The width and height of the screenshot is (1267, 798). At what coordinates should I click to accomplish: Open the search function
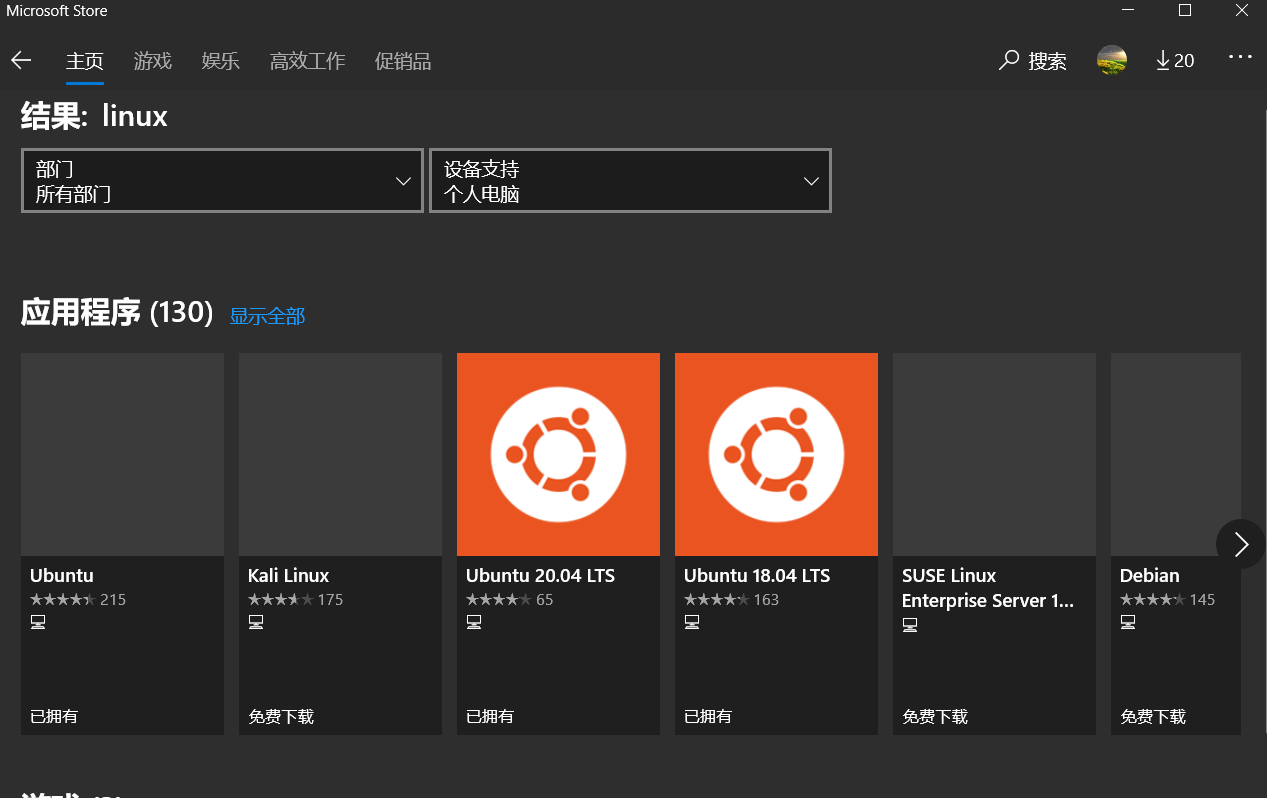[x=1032, y=60]
